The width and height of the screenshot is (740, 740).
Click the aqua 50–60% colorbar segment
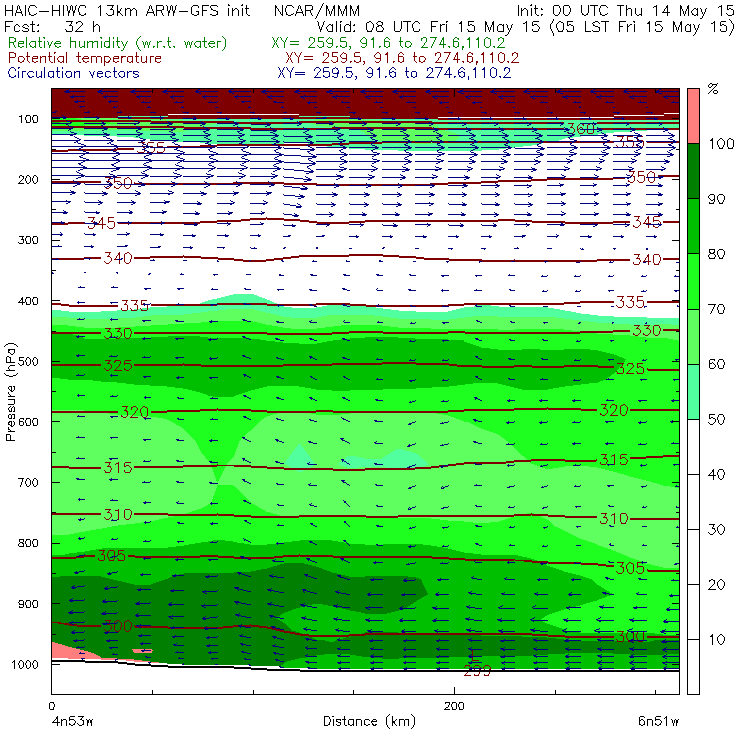pyautogui.click(x=693, y=391)
